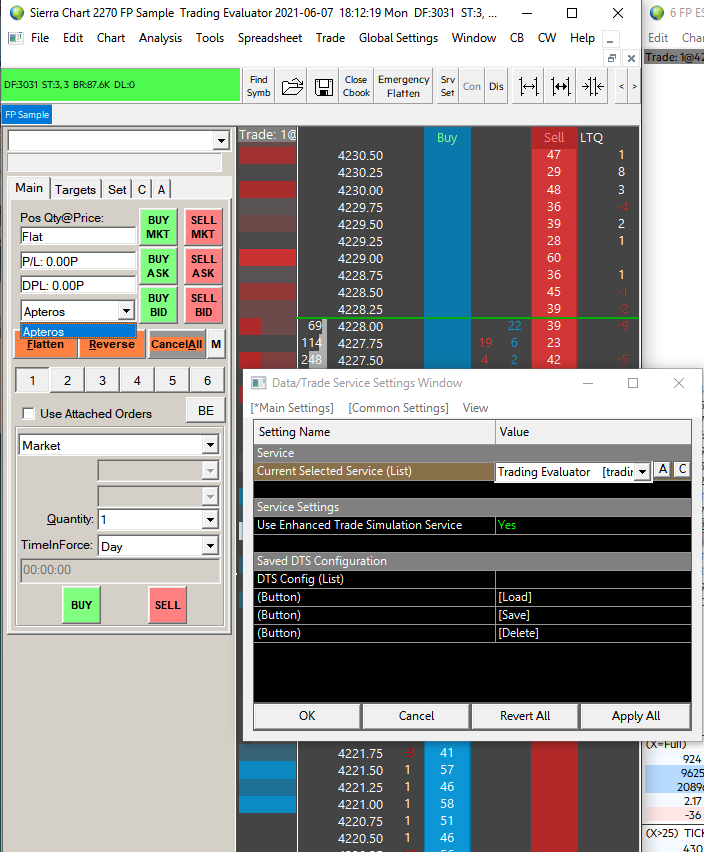Select quantity preset button 6

coord(207,380)
